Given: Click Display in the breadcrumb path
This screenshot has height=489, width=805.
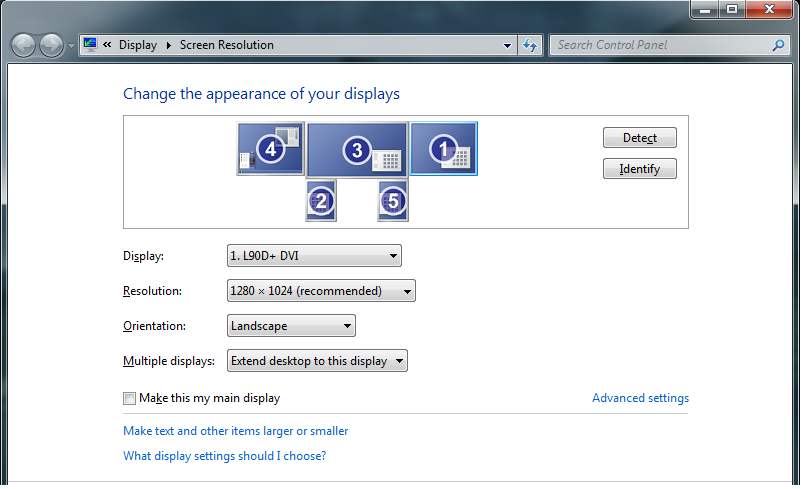Looking at the screenshot, I should click(x=138, y=45).
